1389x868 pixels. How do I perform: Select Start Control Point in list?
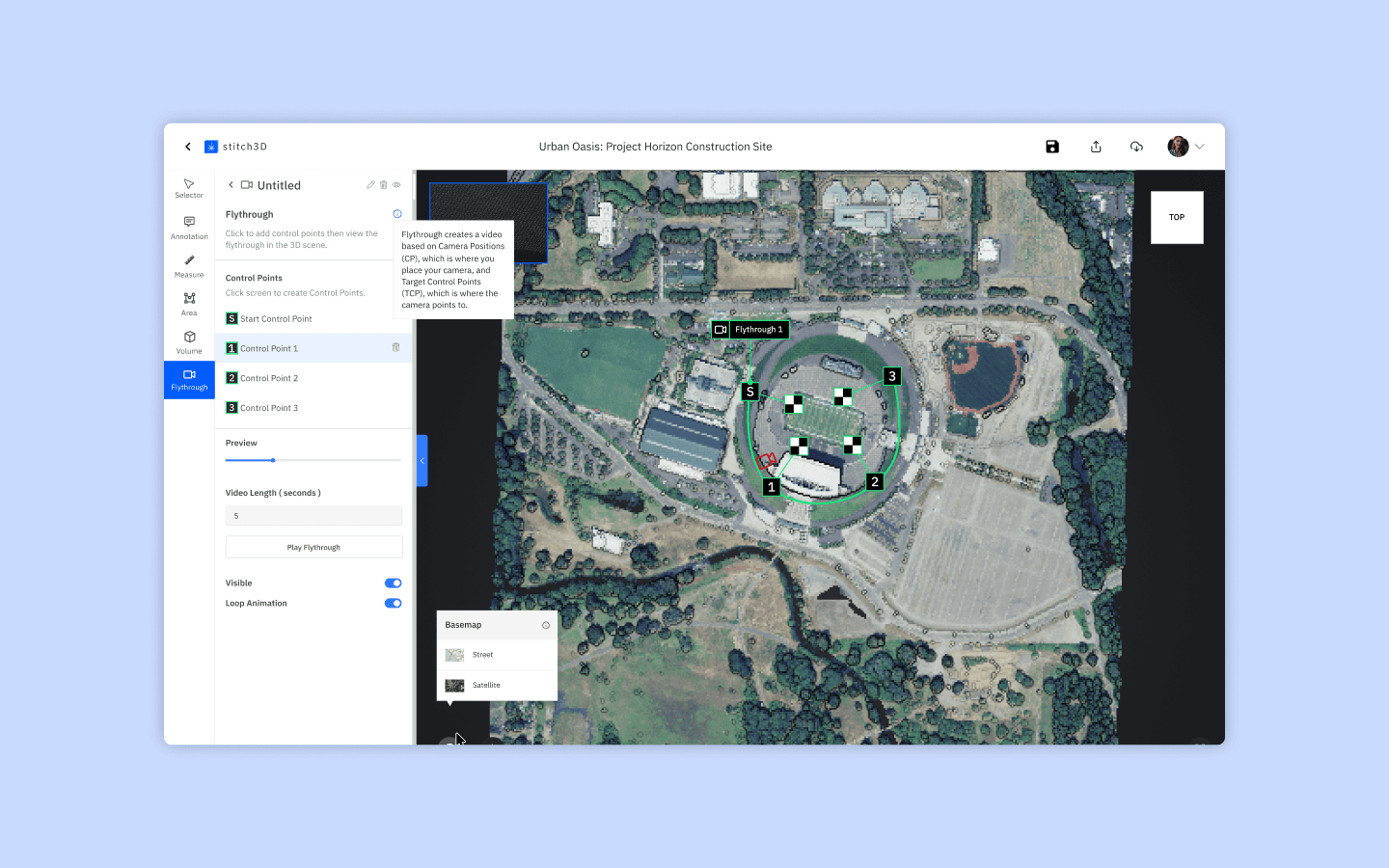point(313,318)
